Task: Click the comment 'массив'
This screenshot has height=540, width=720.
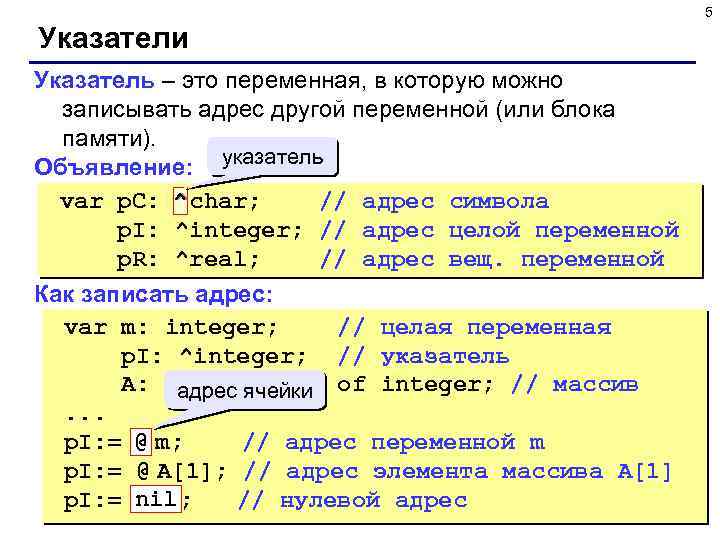Action: 595,385
